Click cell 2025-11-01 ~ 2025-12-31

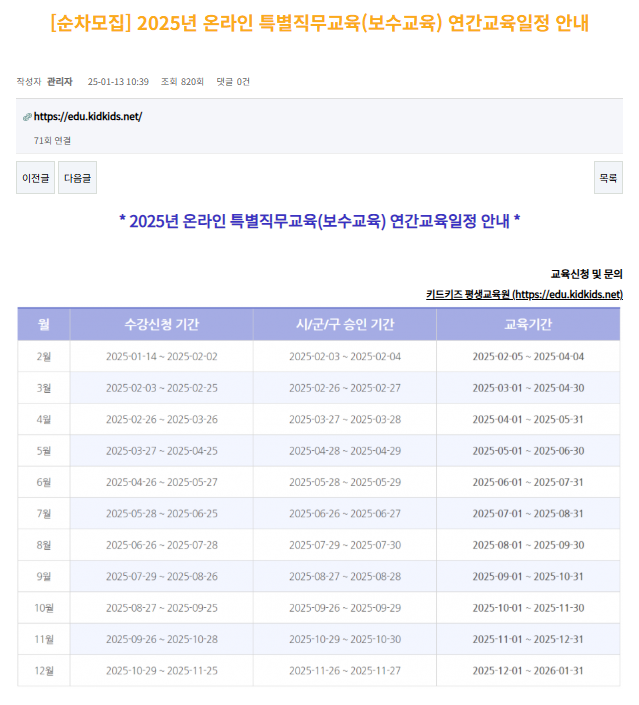coord(528,639)
